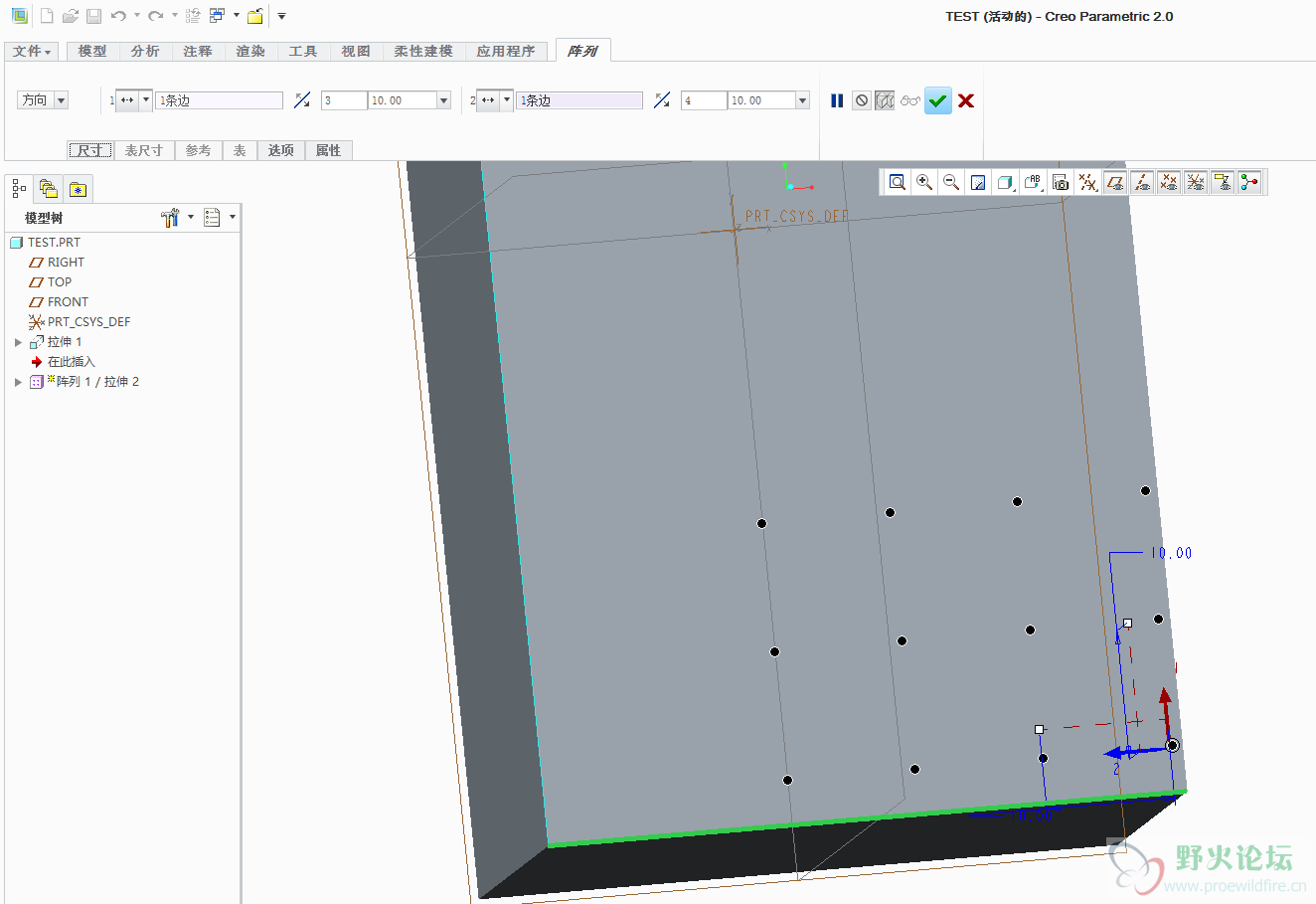The width and height of the screenshot is (1316, 904).
Task: Switch to the Favorites navigator tab
Action: point(79,188)
